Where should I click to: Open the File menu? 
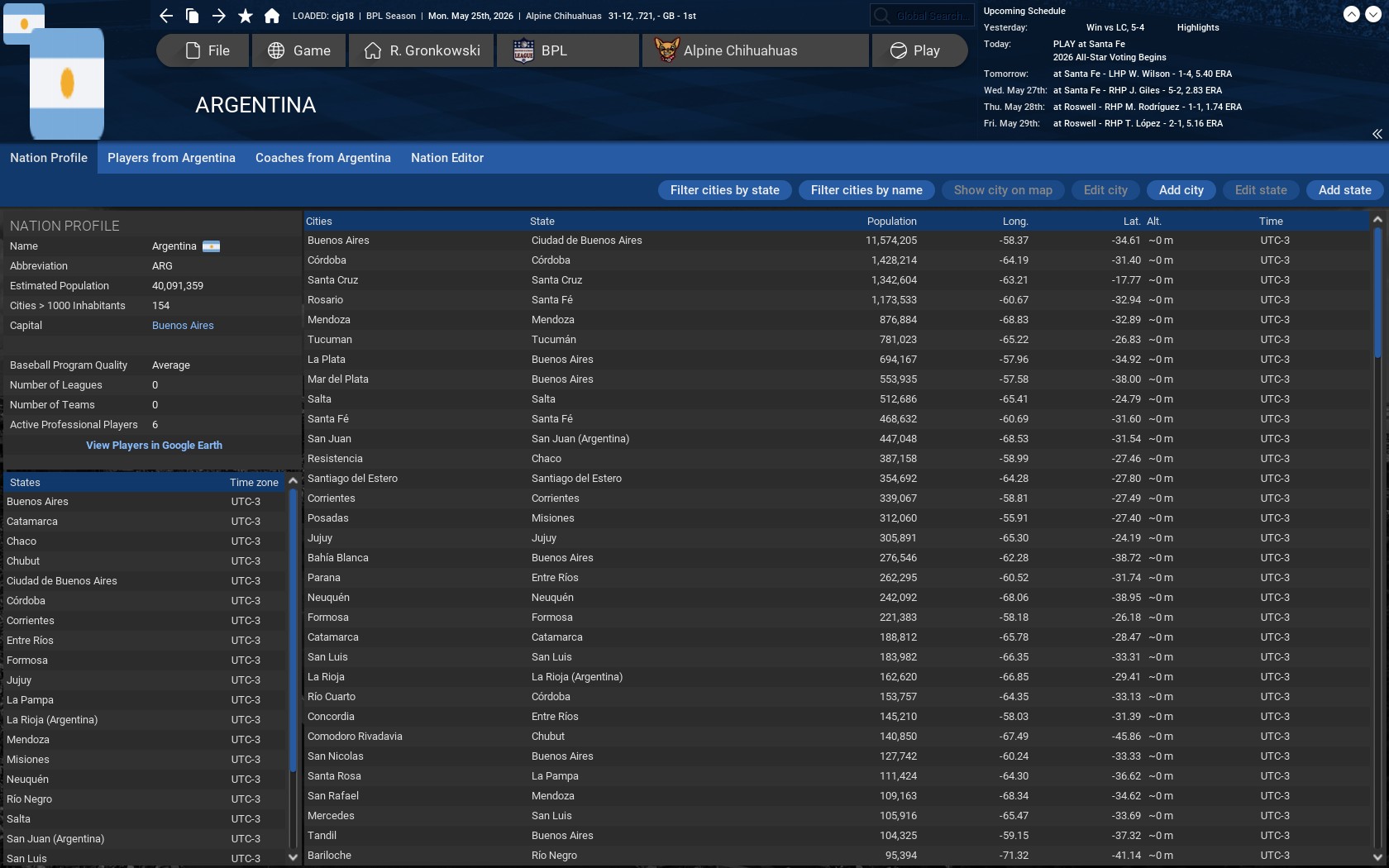[x=203, y=50]
